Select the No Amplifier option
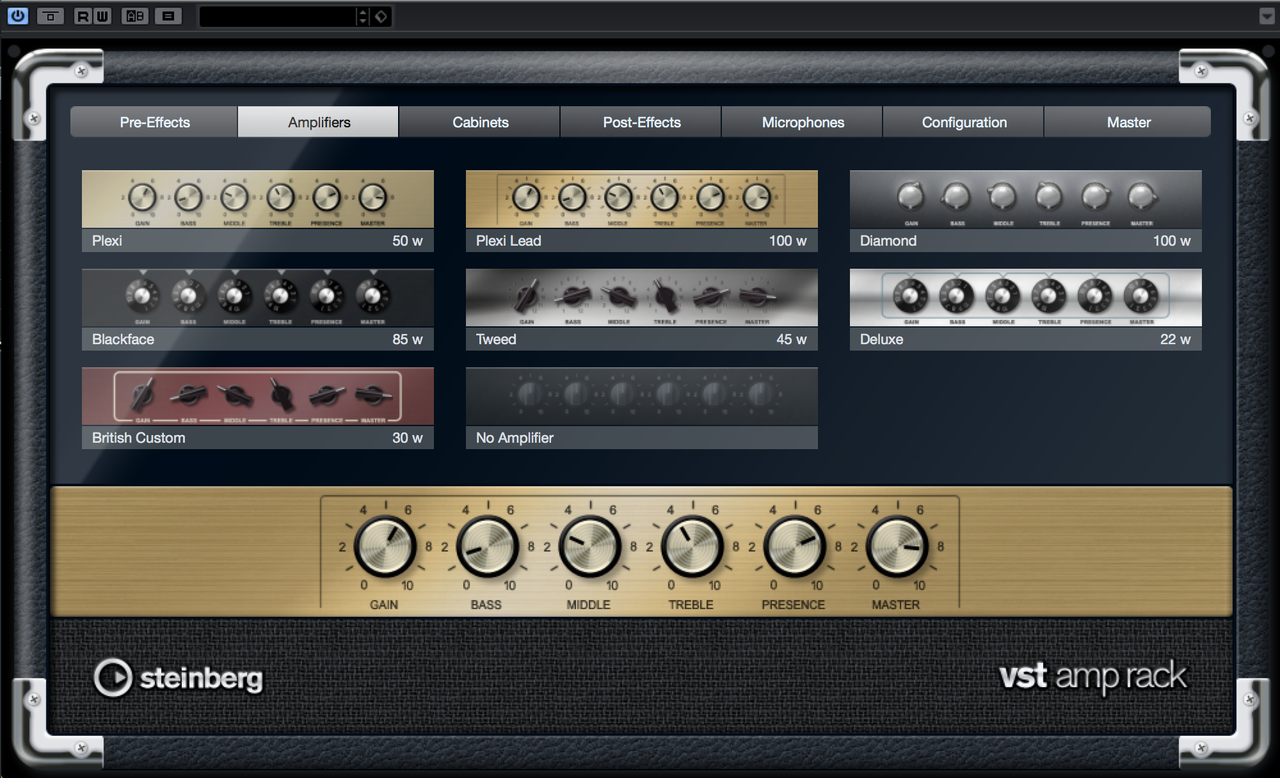1280x778 pixels. tap(642, 408)
